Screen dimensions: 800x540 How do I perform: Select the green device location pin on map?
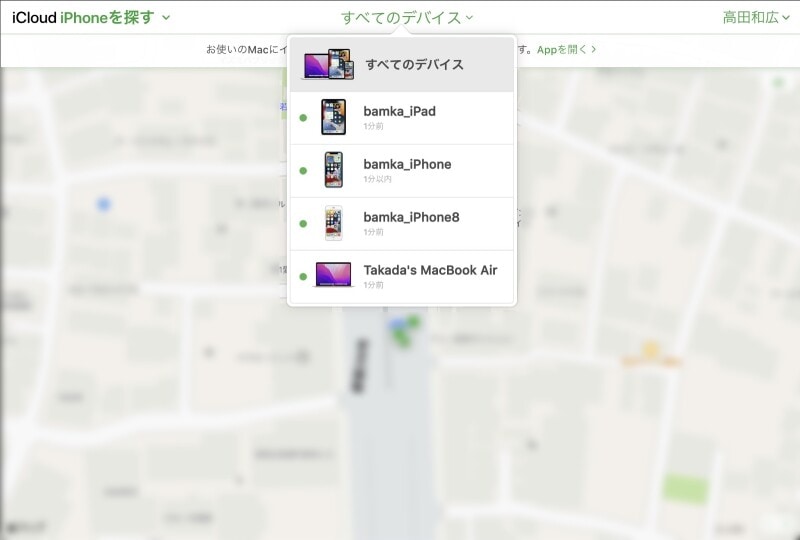coord(403,334)
